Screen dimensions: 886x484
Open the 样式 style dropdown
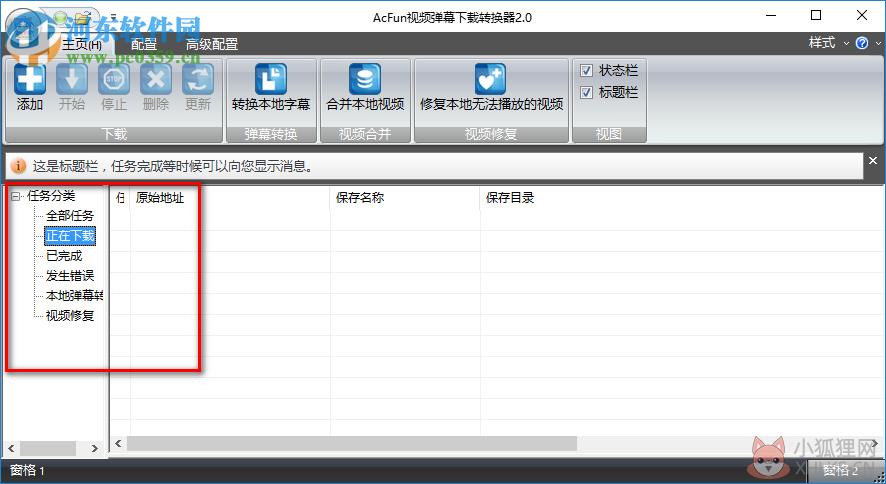pyautogui.click(x=828, y=43)
